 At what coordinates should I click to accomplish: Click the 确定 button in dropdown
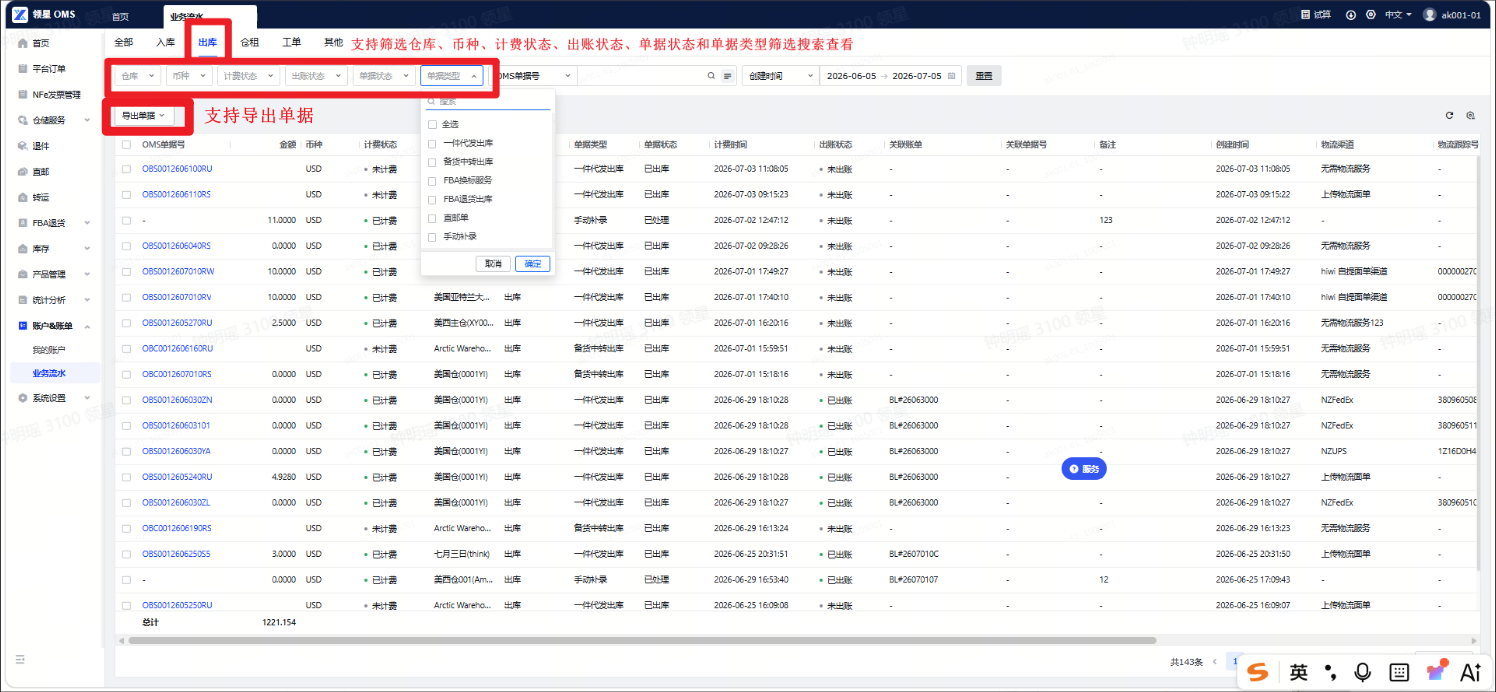click(533, 264)
